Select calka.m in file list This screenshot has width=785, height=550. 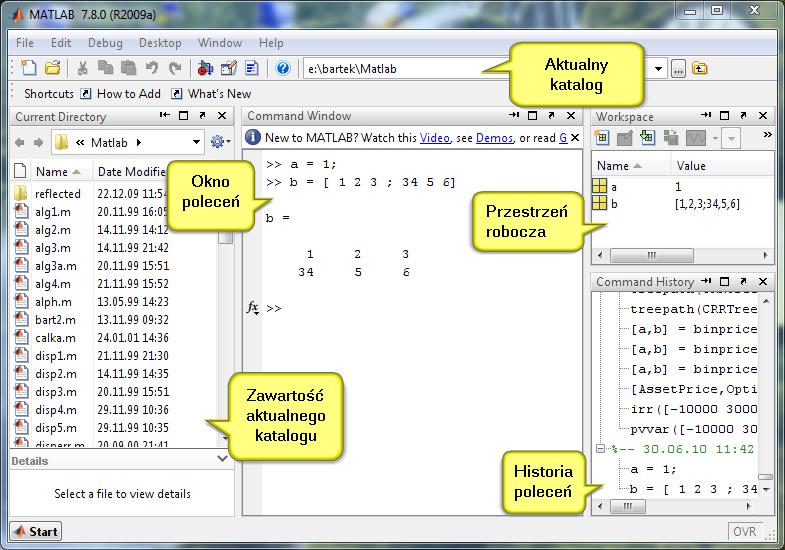coord(55,338)
